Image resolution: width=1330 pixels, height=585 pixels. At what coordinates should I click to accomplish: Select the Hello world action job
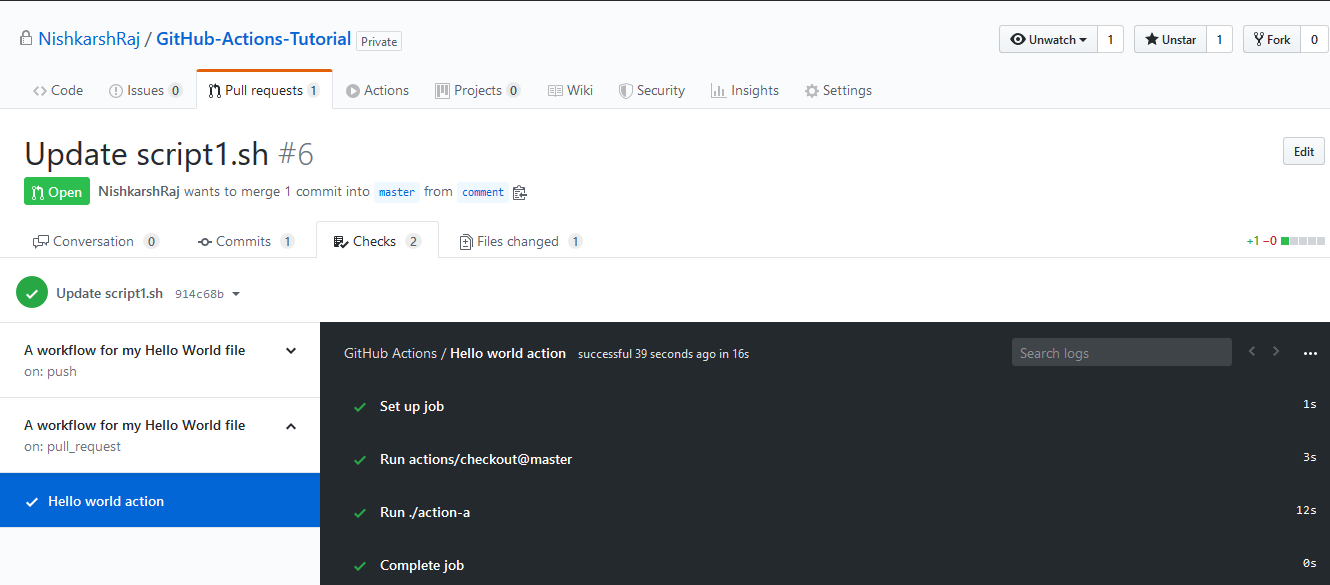(x=160, y=501)
